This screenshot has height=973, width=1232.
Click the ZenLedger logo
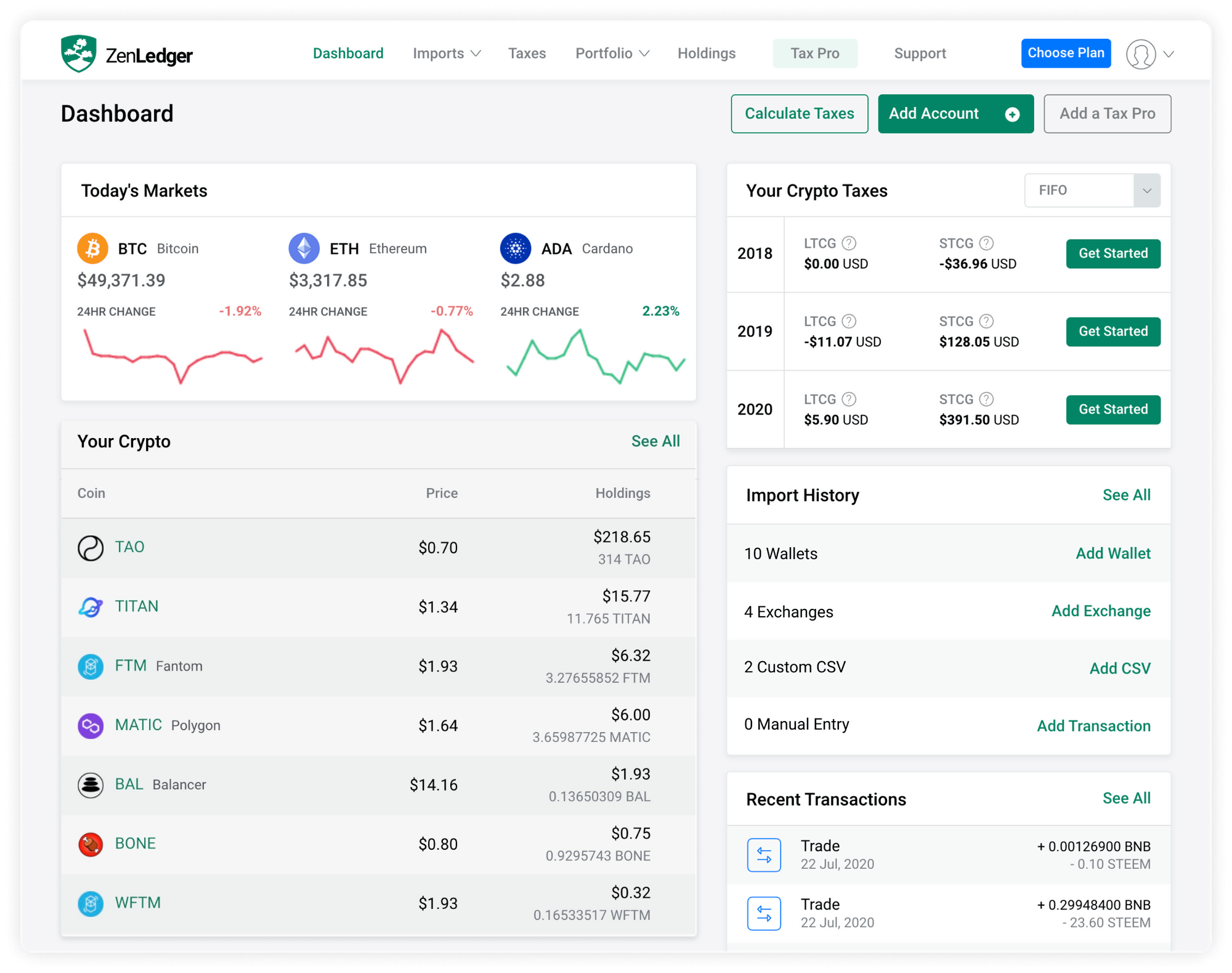(126, 54)
